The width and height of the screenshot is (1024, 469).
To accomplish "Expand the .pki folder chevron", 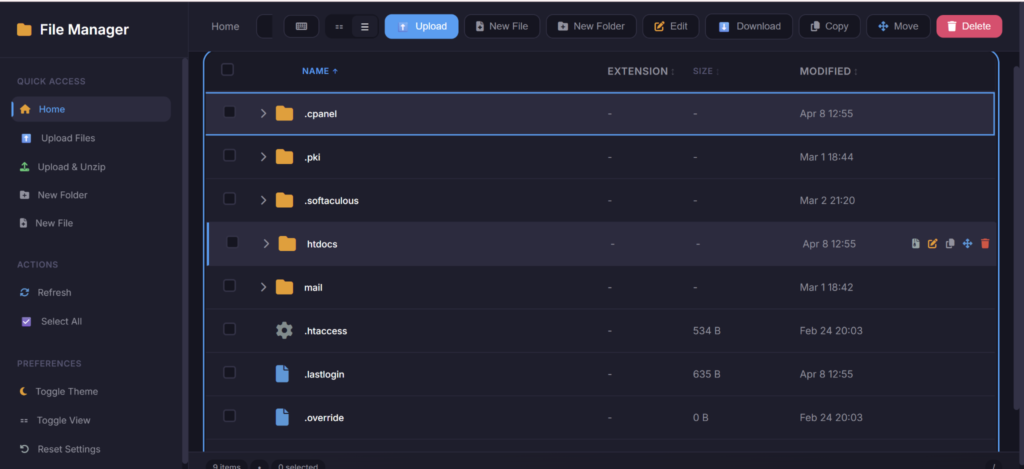I will click(263, 157).
